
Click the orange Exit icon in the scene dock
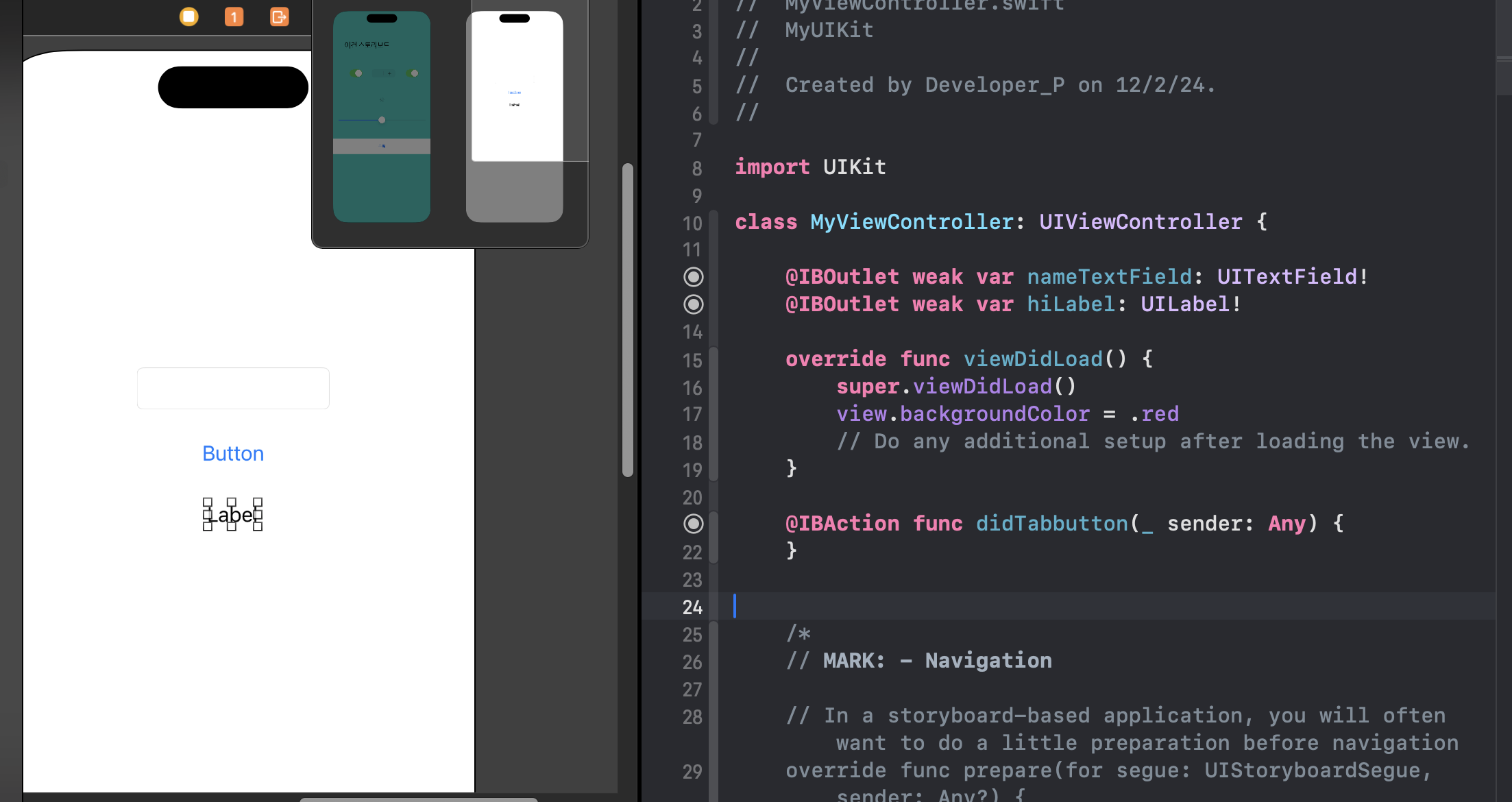click(279, 16)
